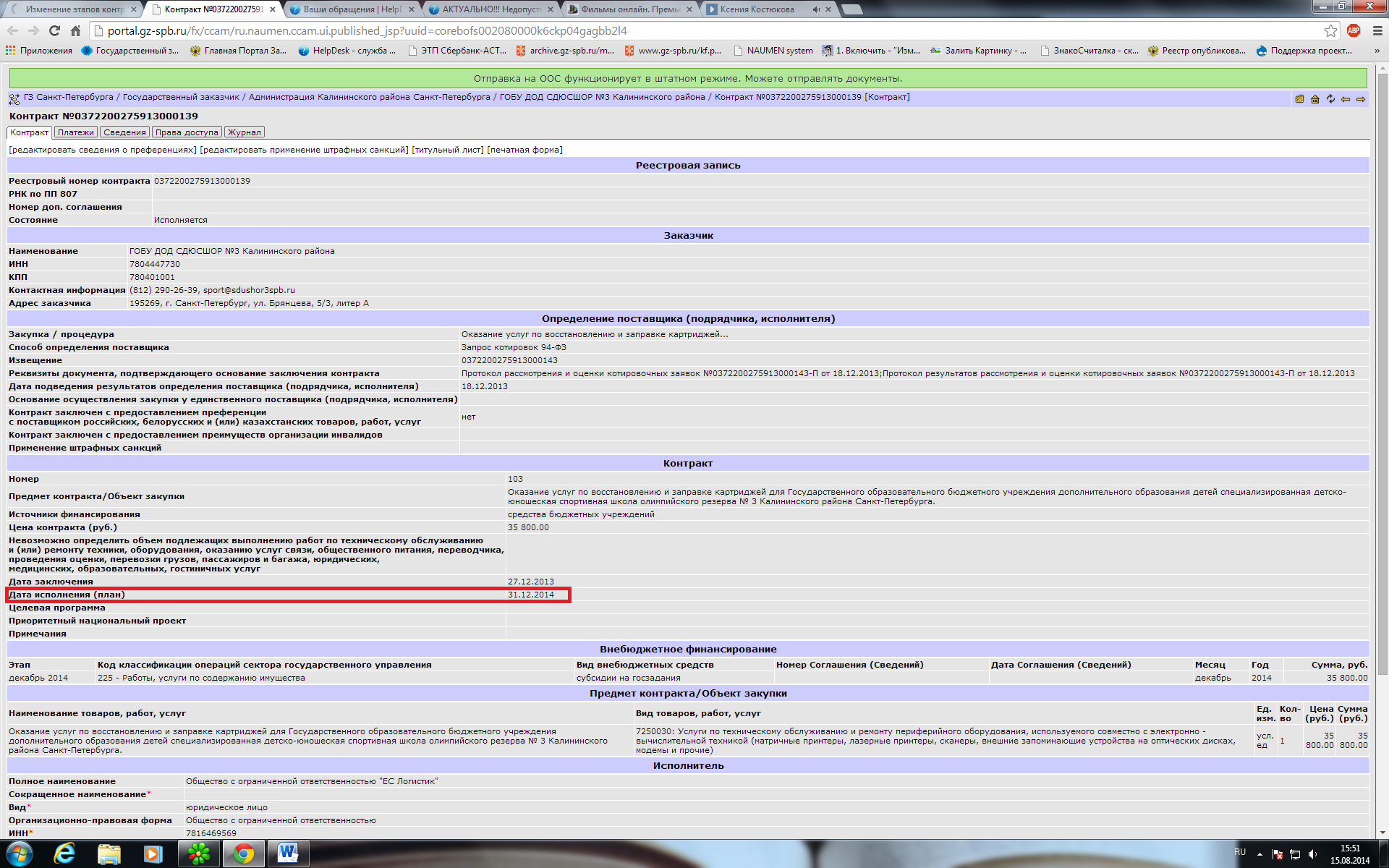
Task: Go to portal home via house icon
Action: coord(1315,99)
